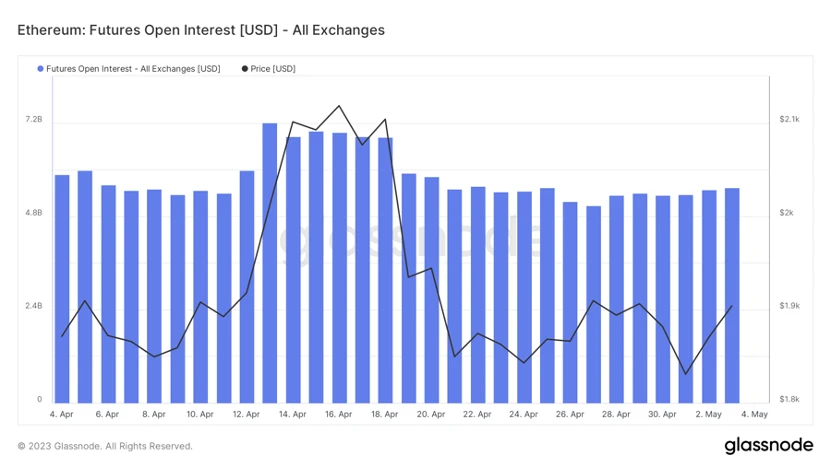The width and height of the screenshot is (832, 468).
Task: Click the price line peak near 16 Apr
Action: (339, 106)
